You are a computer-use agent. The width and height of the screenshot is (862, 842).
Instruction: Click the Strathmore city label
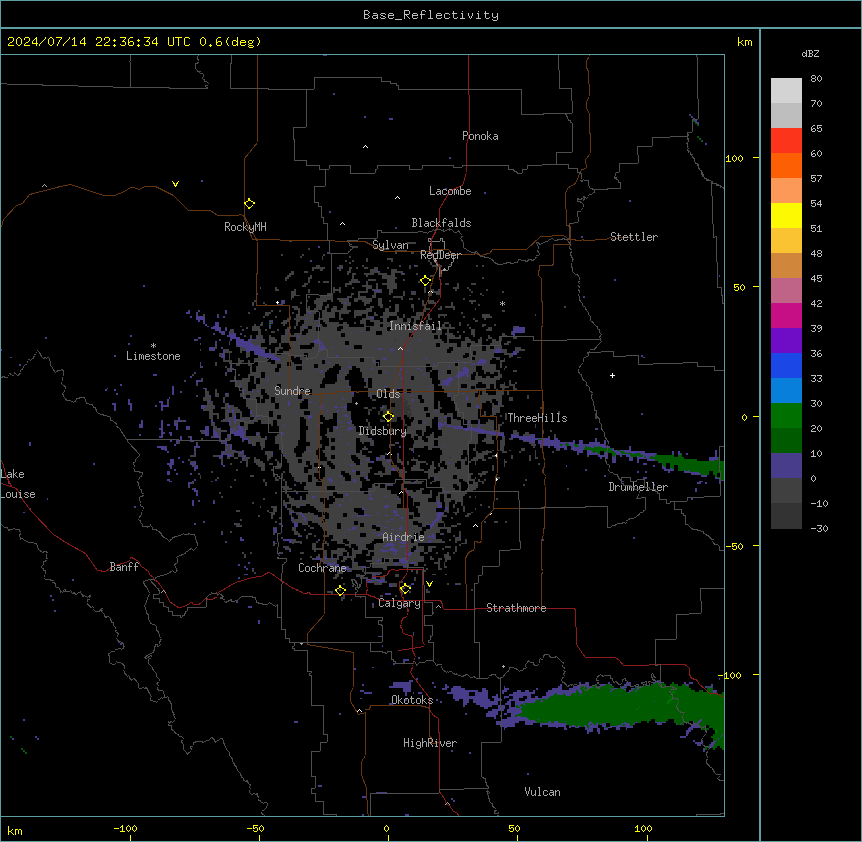pos(516,608)
